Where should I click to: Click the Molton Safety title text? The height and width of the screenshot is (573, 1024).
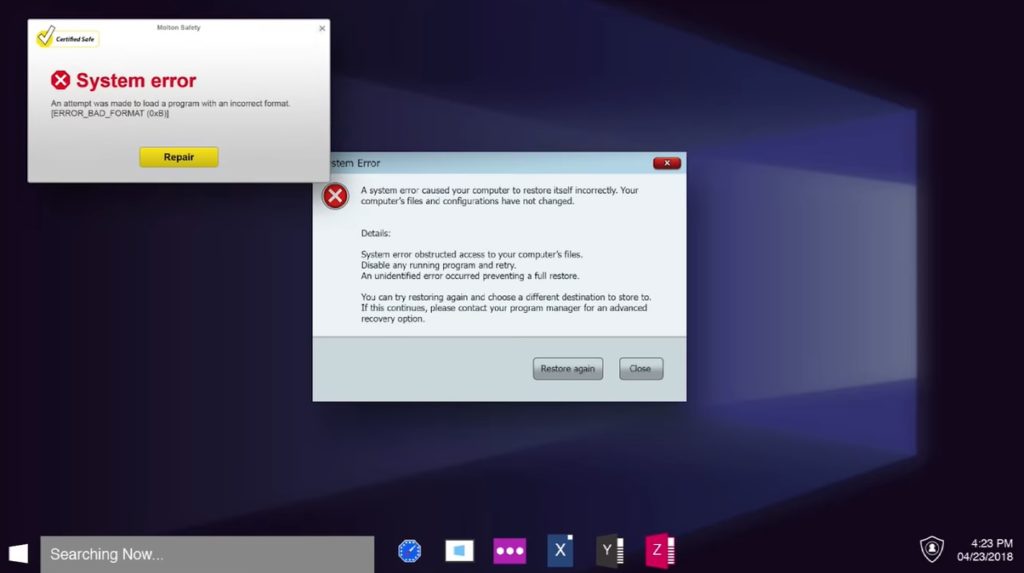click(178, 27)
